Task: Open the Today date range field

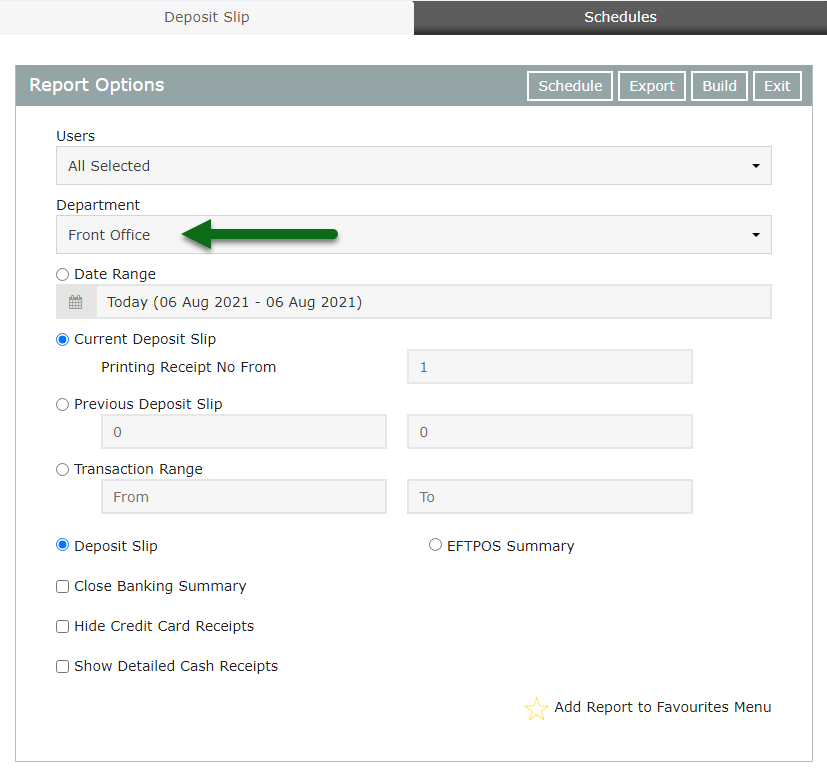Action: point(434,302)
